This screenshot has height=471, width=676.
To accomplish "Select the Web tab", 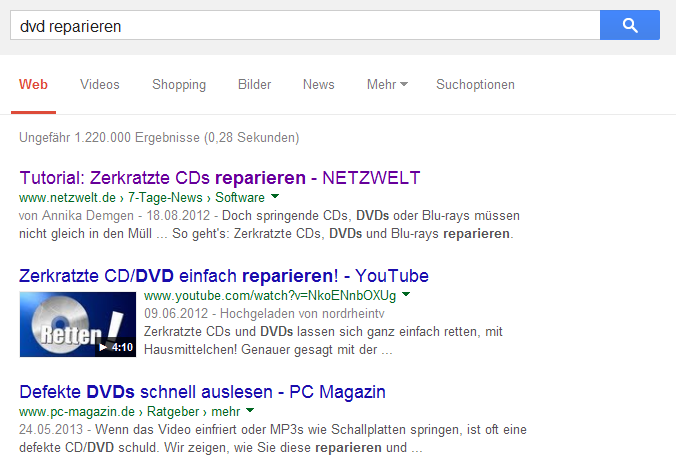I will pos(34,85).
